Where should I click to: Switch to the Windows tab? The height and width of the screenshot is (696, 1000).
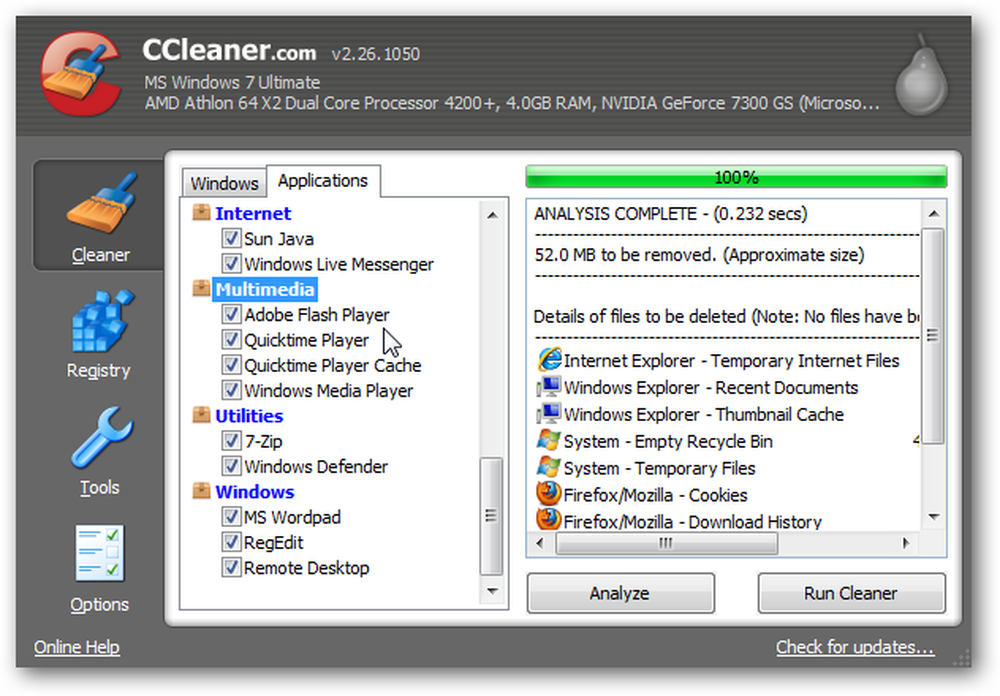tap(224, 183)
